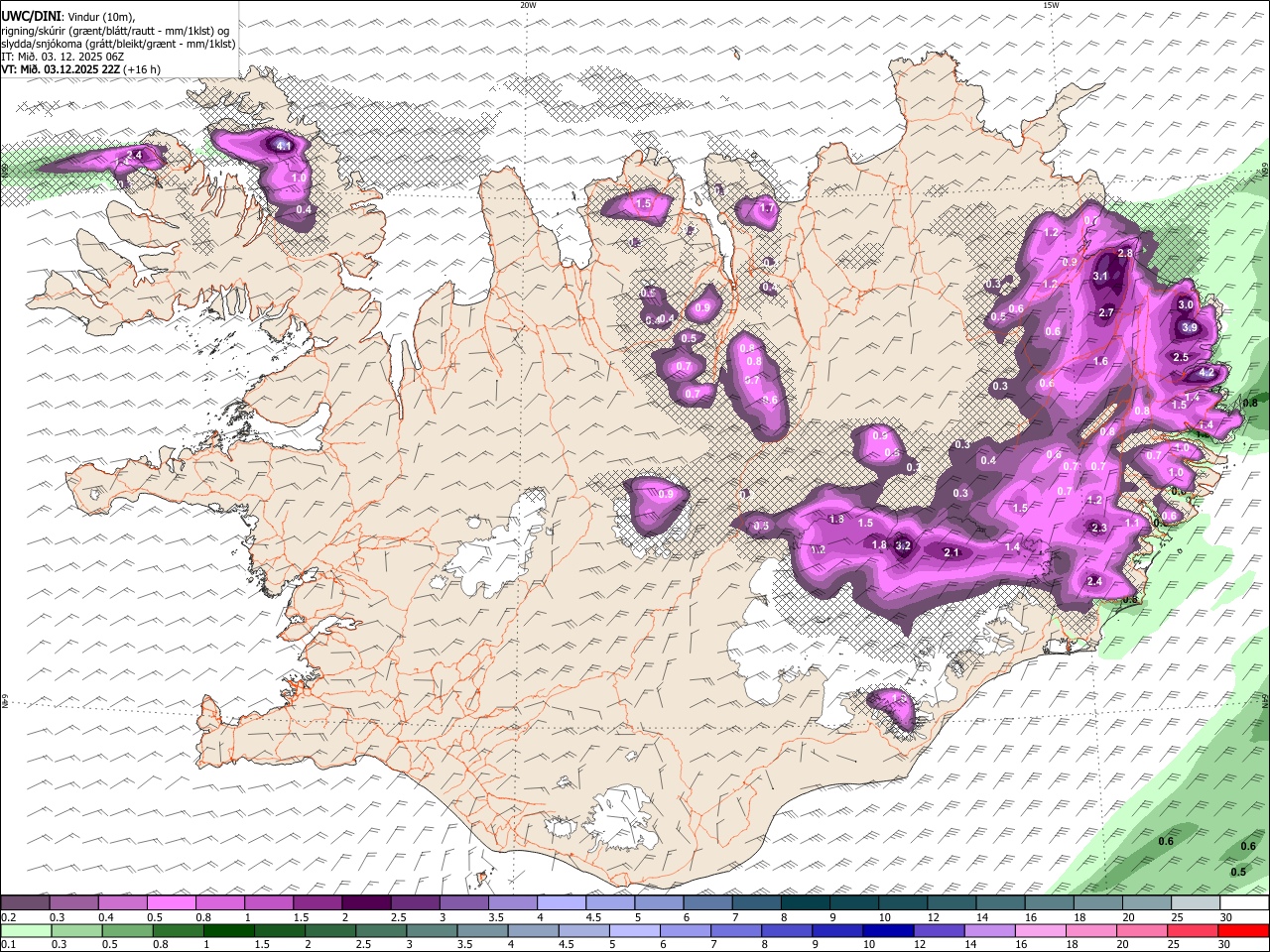The image size is (1270, 952).
Task: Click the 1.6 snowfall value on the map
Action: click(1100, 362)
